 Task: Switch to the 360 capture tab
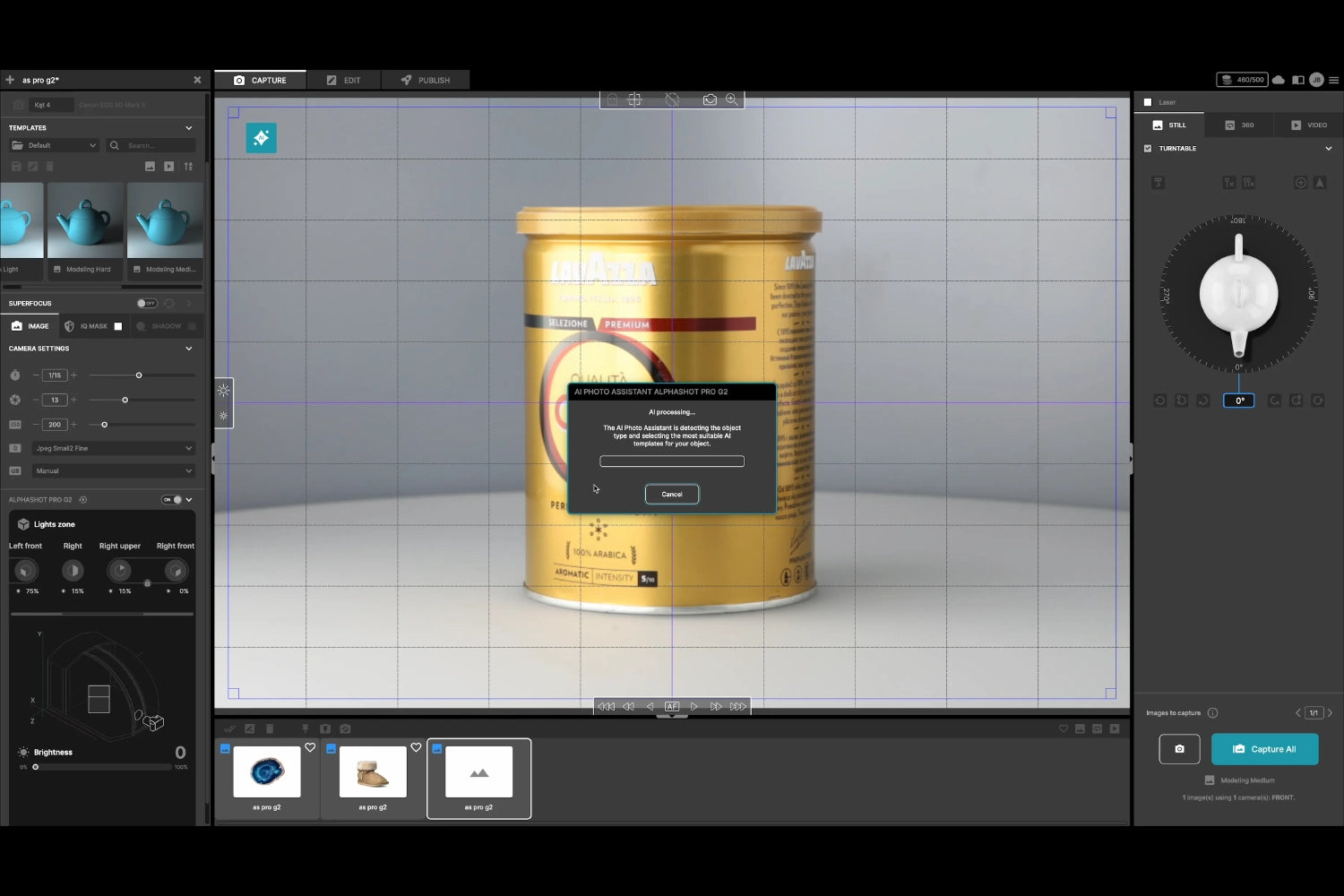pos(1240,125)
